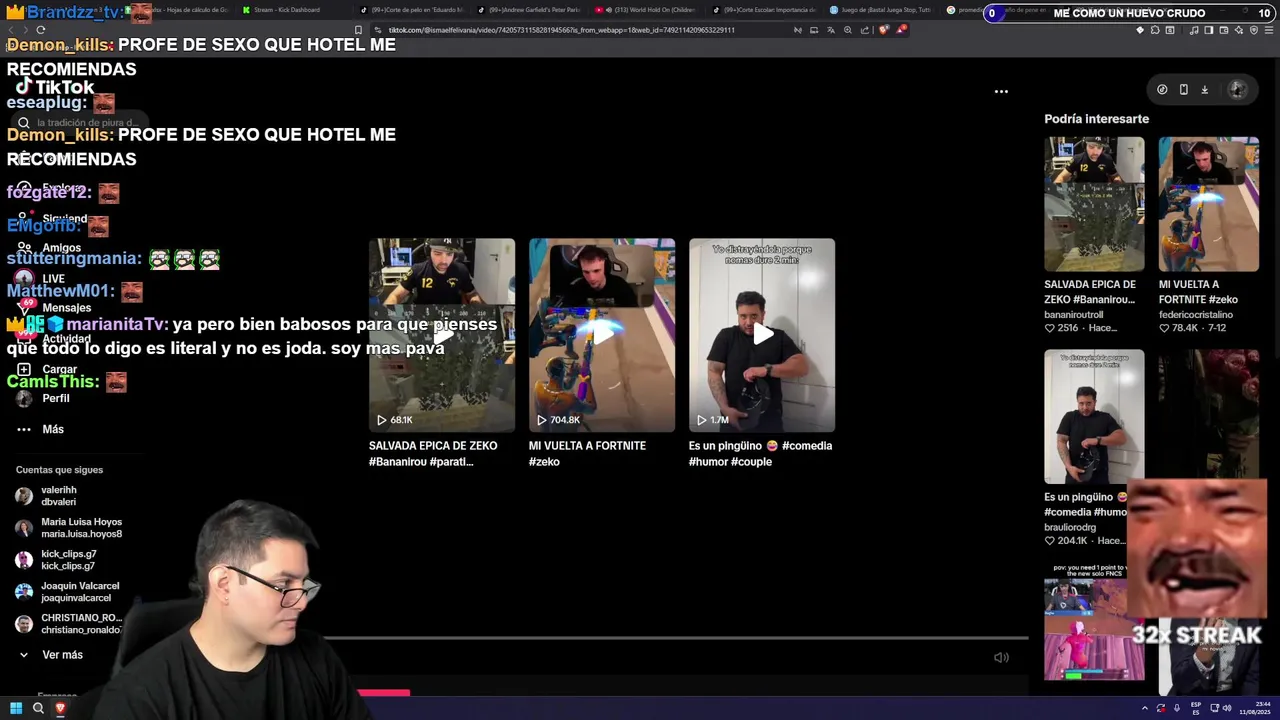Play Es un pingüino center video thumbnail

click(x=762, y=335)
